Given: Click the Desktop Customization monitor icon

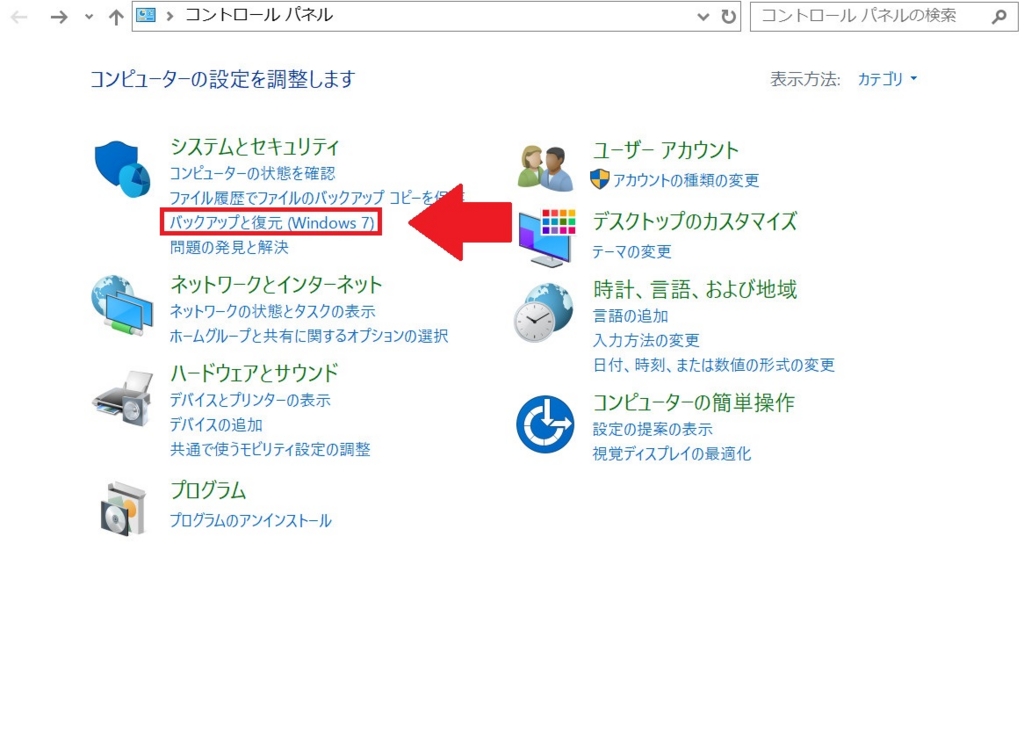Looking at the screenshot, I should tap(547, 238).
